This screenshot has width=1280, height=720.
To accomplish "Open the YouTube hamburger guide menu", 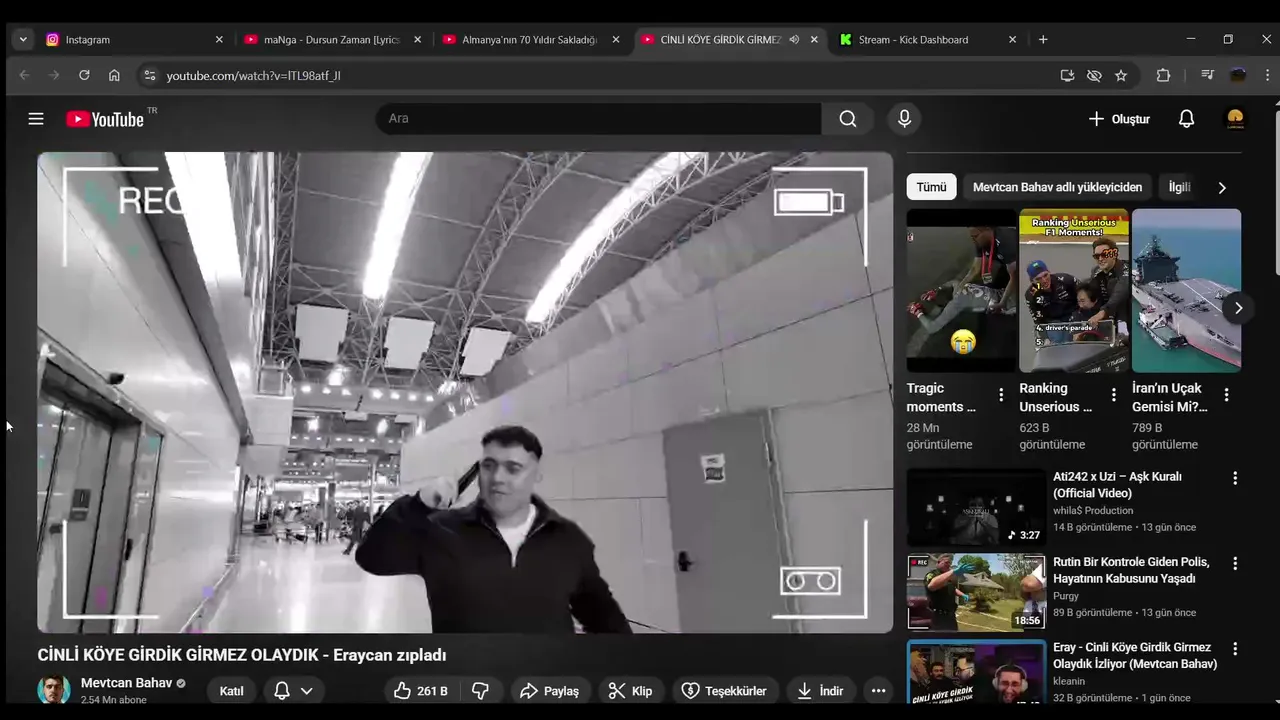I will click(36, 119).
